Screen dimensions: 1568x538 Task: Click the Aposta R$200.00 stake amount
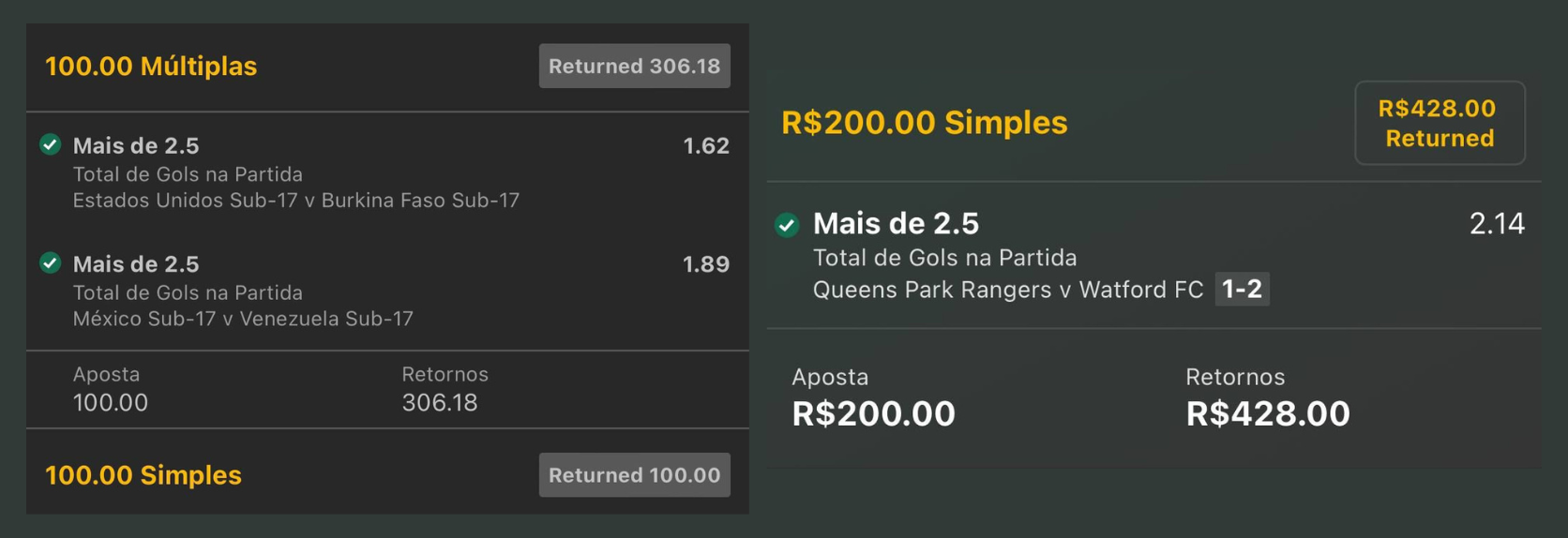pos(873,413)
